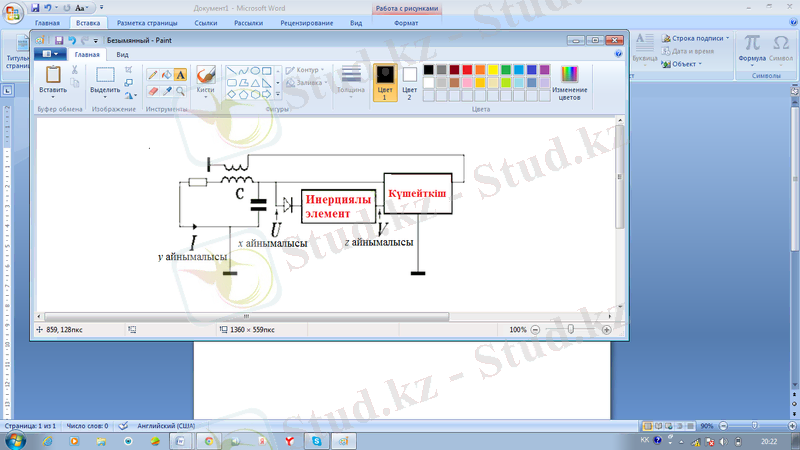800x450 pixels.
Task: Select the Pencil tool in Paint
Action: (153, 75)
